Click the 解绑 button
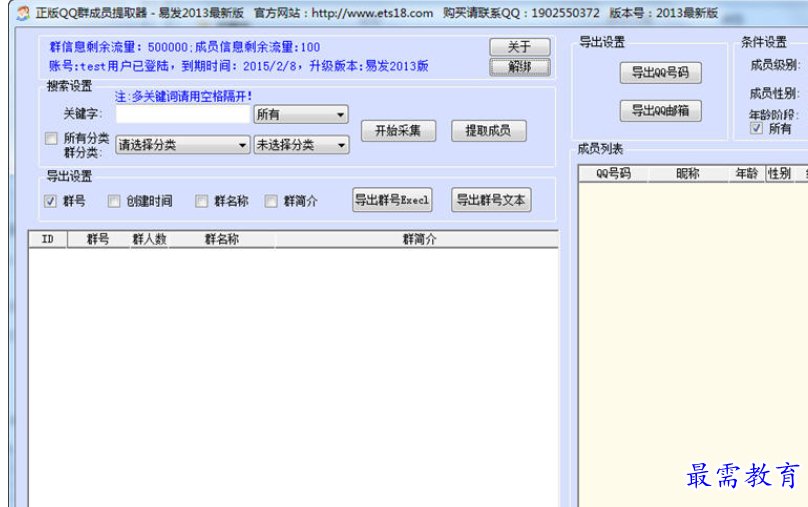Image resolution: width=808 pixels, height=507 pixels. (519, 67)
